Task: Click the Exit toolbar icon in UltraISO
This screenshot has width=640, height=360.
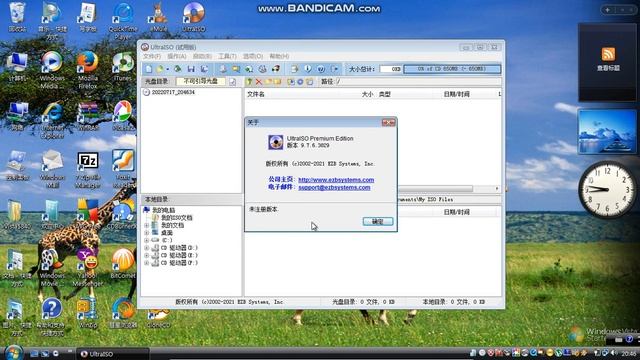Action: point(335,69)
